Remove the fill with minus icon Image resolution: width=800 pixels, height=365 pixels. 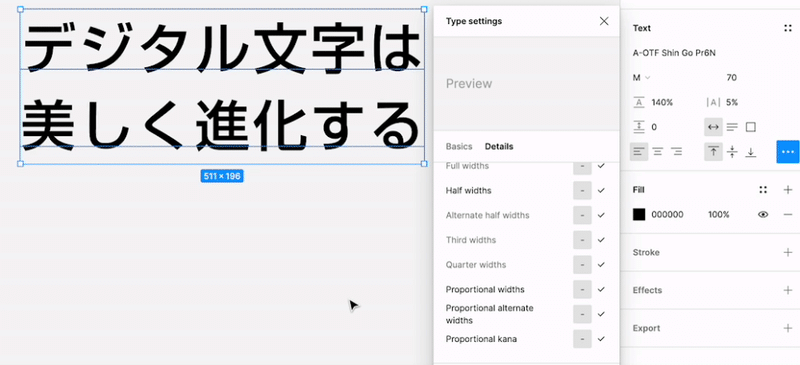click(788, 214)
